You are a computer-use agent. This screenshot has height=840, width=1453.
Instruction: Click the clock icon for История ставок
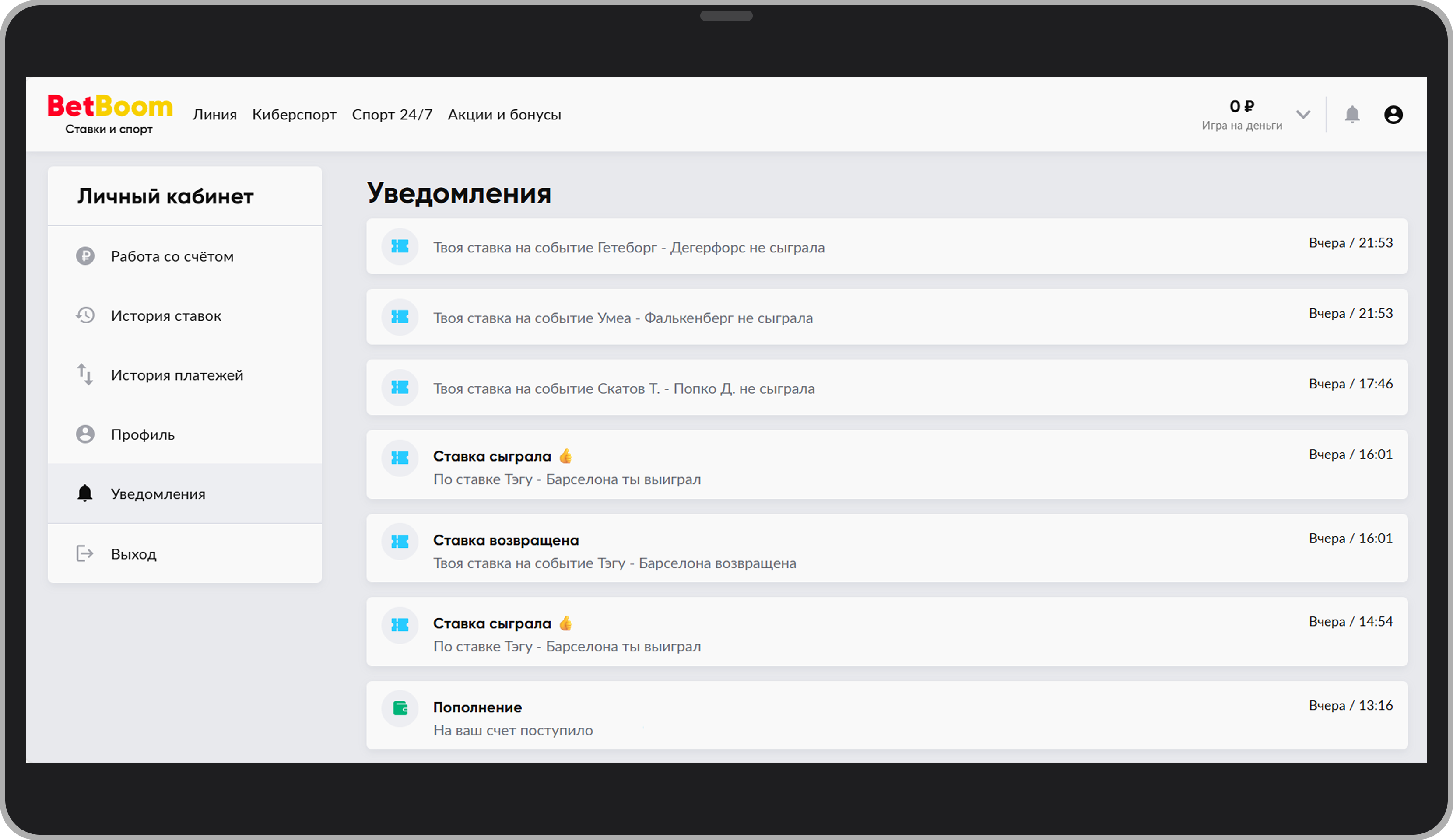tap(85, 315)
